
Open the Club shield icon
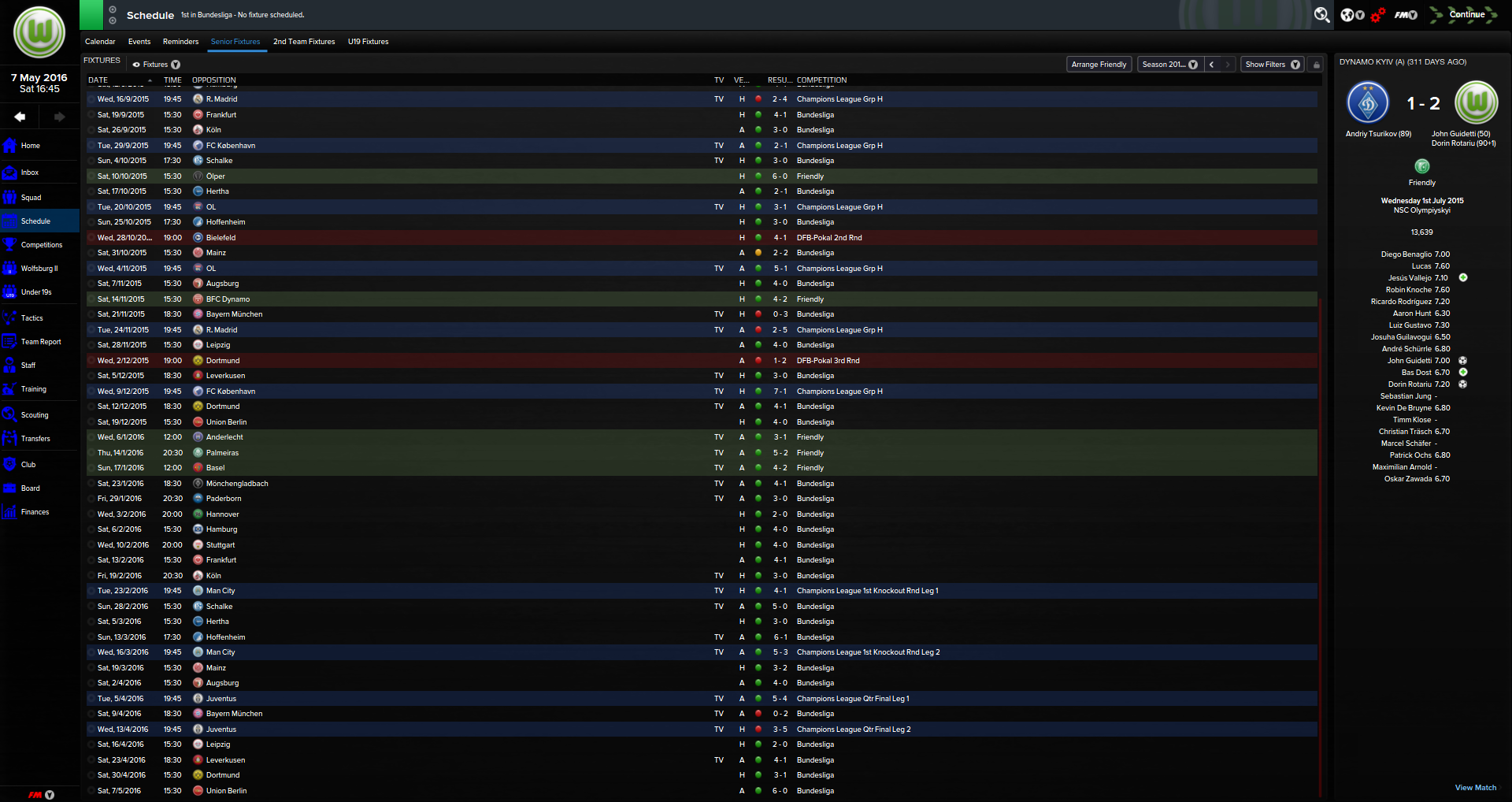9,465
